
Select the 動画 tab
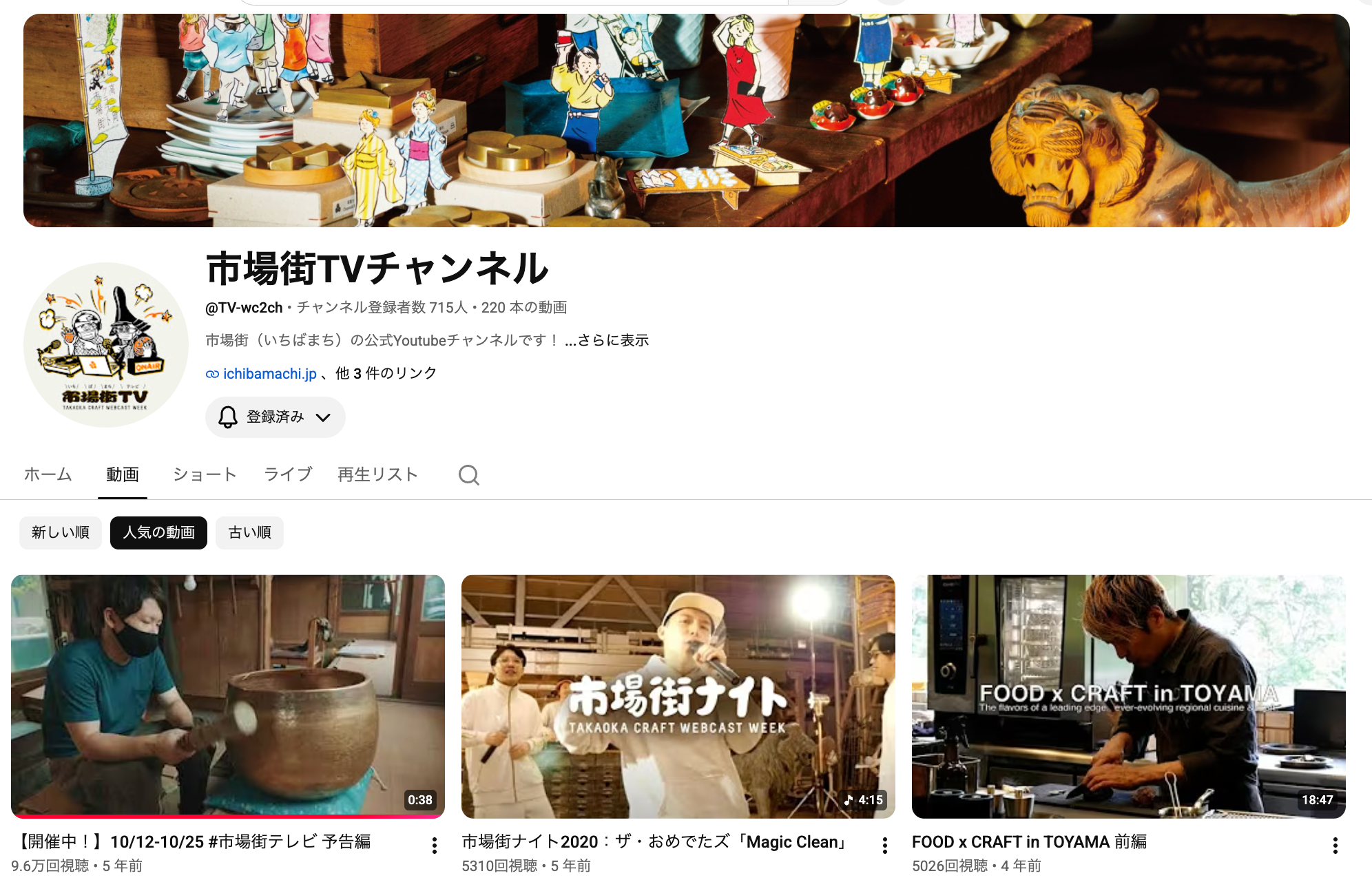tap(123, 474)
